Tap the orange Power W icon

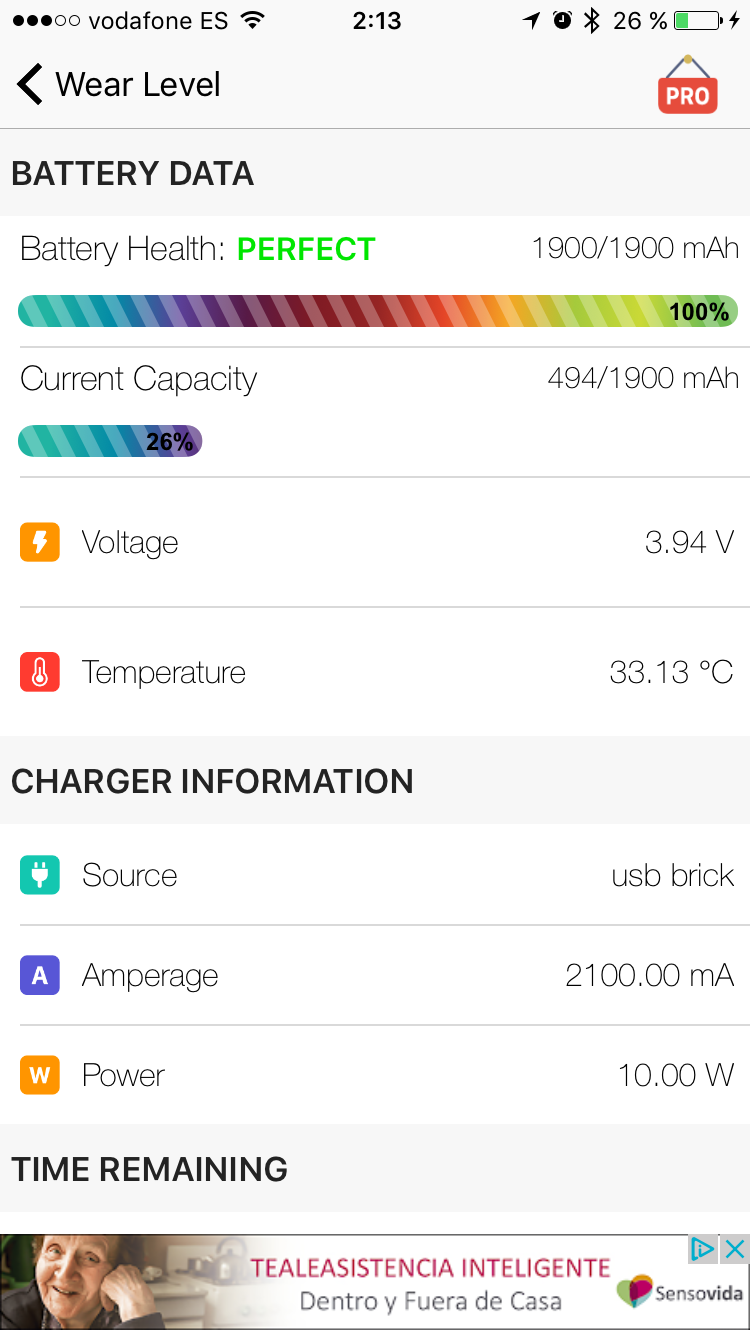[x=40, y=1075]
